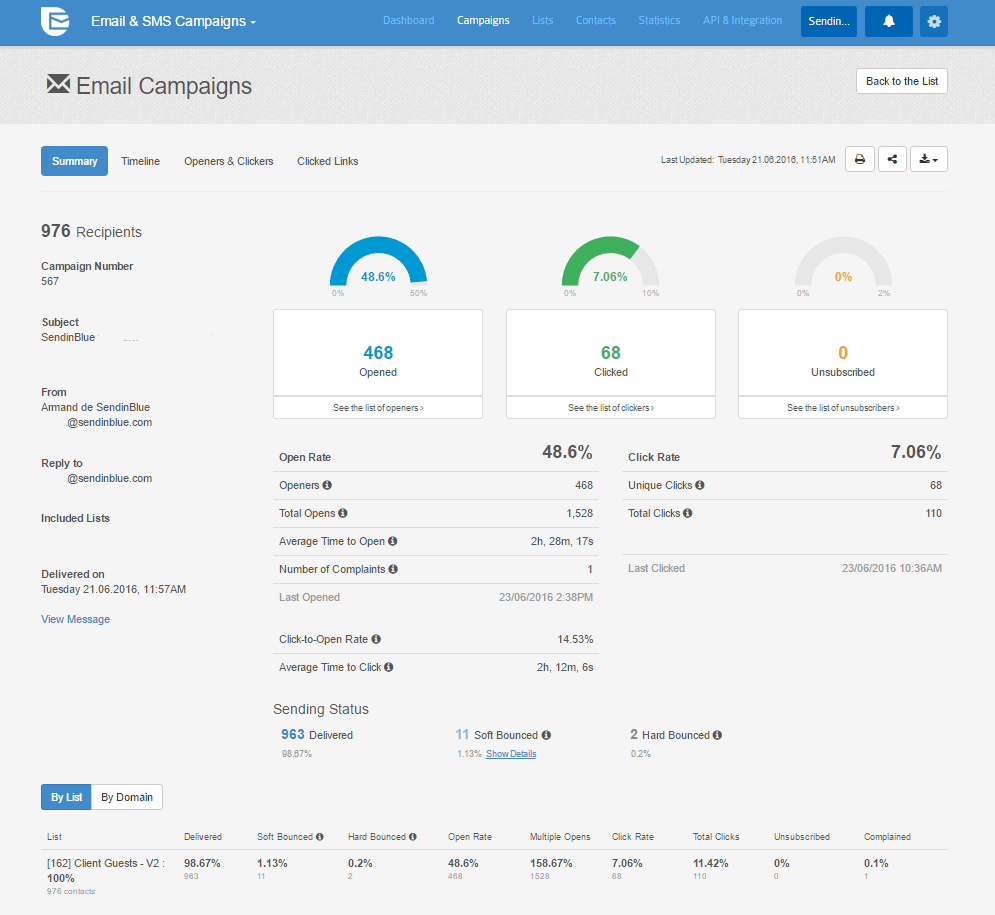Open the settings gear menu
The height and width of the screenshot is (915, 995).
coord(933,21)
